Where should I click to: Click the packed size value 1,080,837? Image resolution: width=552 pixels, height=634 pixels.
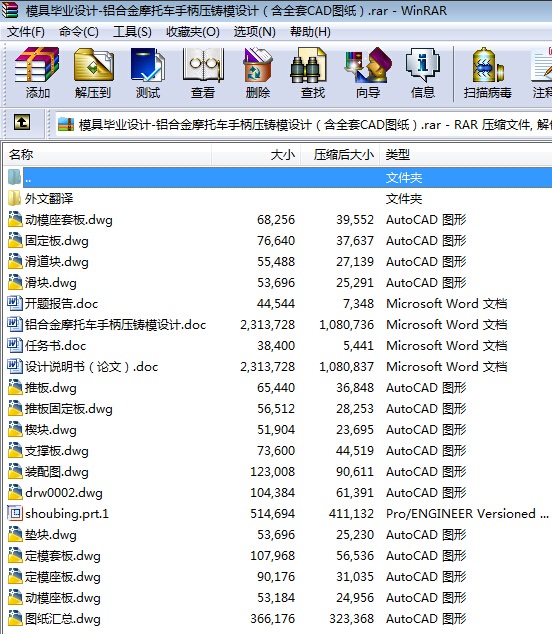(347, 366)
